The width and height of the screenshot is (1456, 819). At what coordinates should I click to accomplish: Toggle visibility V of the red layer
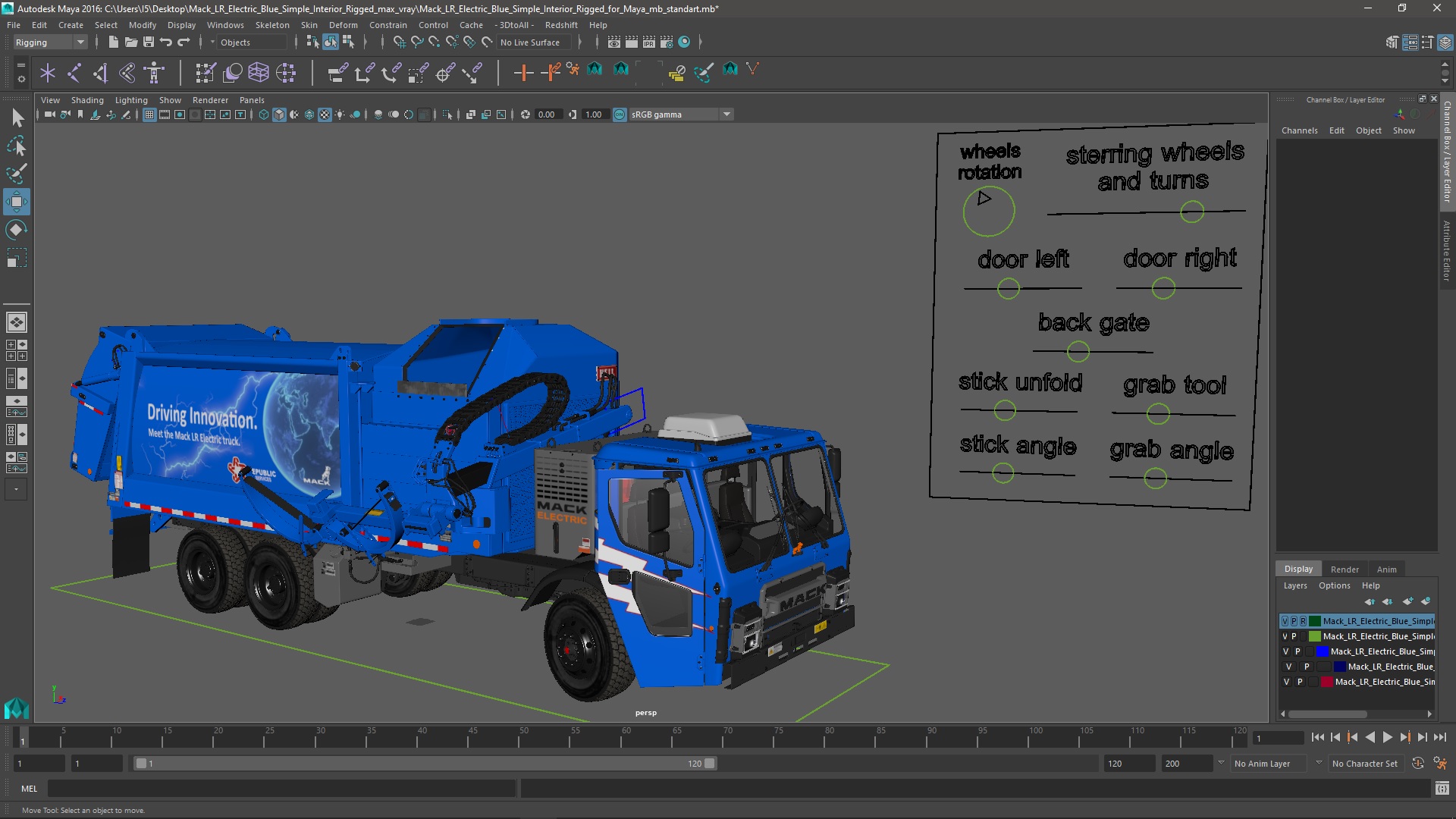(1286, 682)
